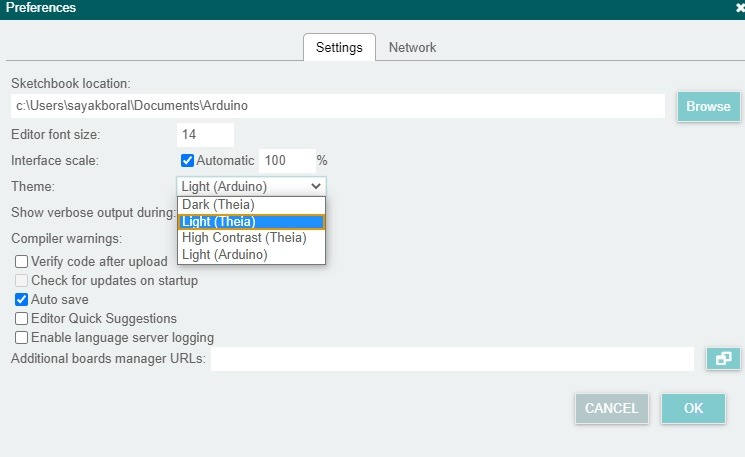Image resolution: width=745 pixels, height=457 pixels.
Task: Click the 'Editor font size:' label
Action: 56,135
